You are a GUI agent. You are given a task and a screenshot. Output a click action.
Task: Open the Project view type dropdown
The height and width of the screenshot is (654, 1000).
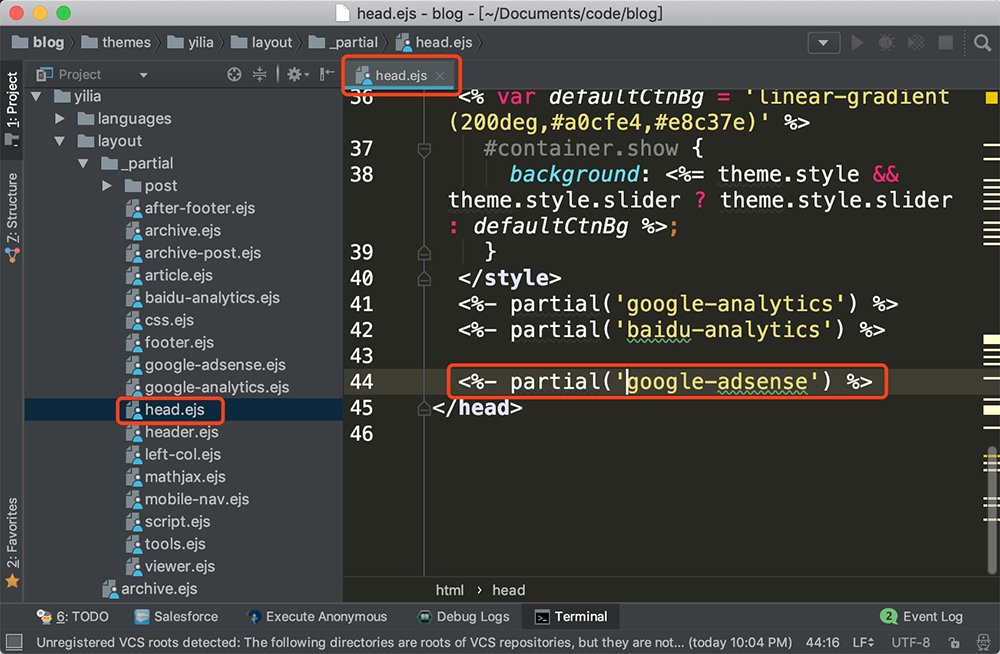pos(143,75)
